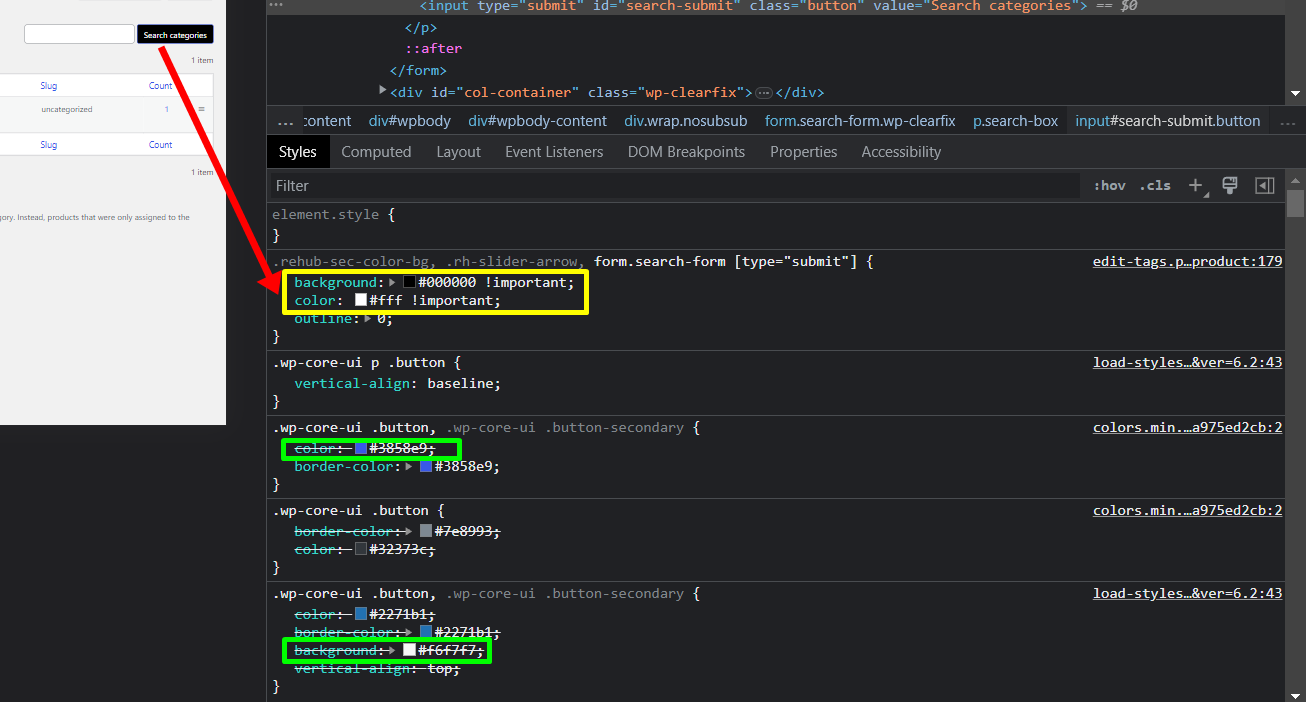The image size is (1306, 702).
Task: Open load-styles source link for vertical-align baseline rule
Action: 1187,362
